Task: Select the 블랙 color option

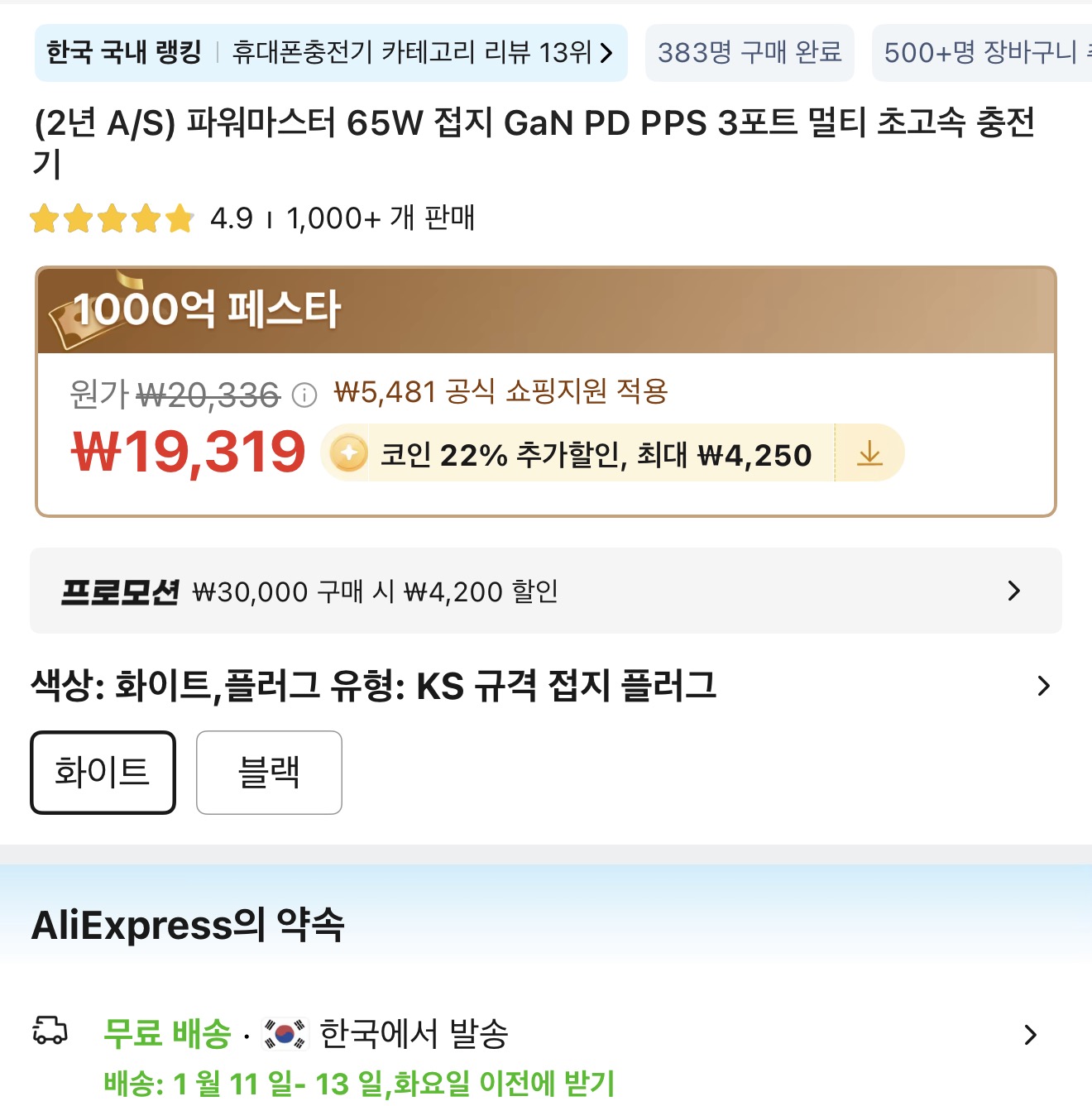Action: click(268, 772)
